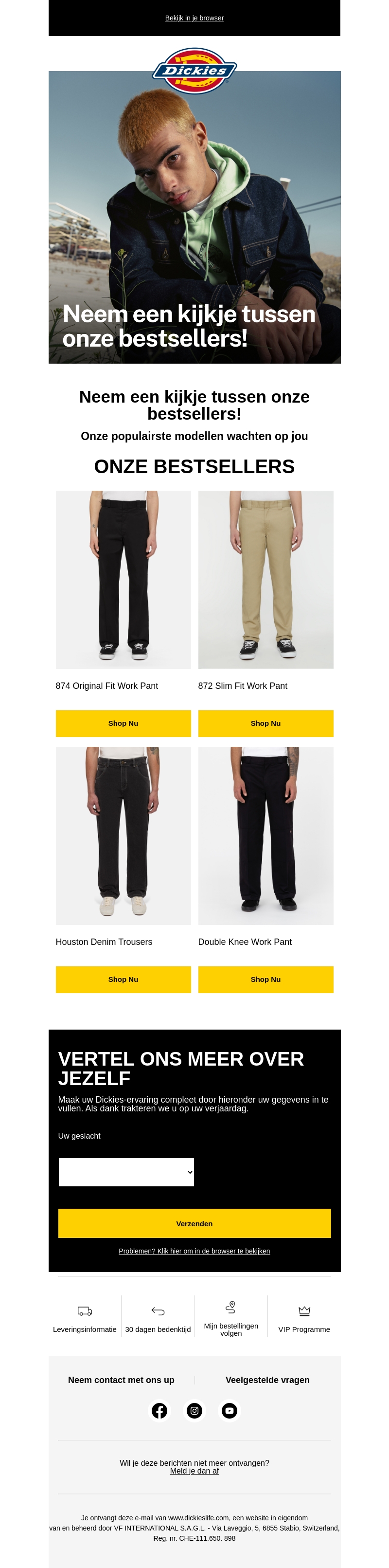389x1568 pixels.
Task: Open the YouTube social icon
Action: pyautogui.click(x=230, y=1410)
